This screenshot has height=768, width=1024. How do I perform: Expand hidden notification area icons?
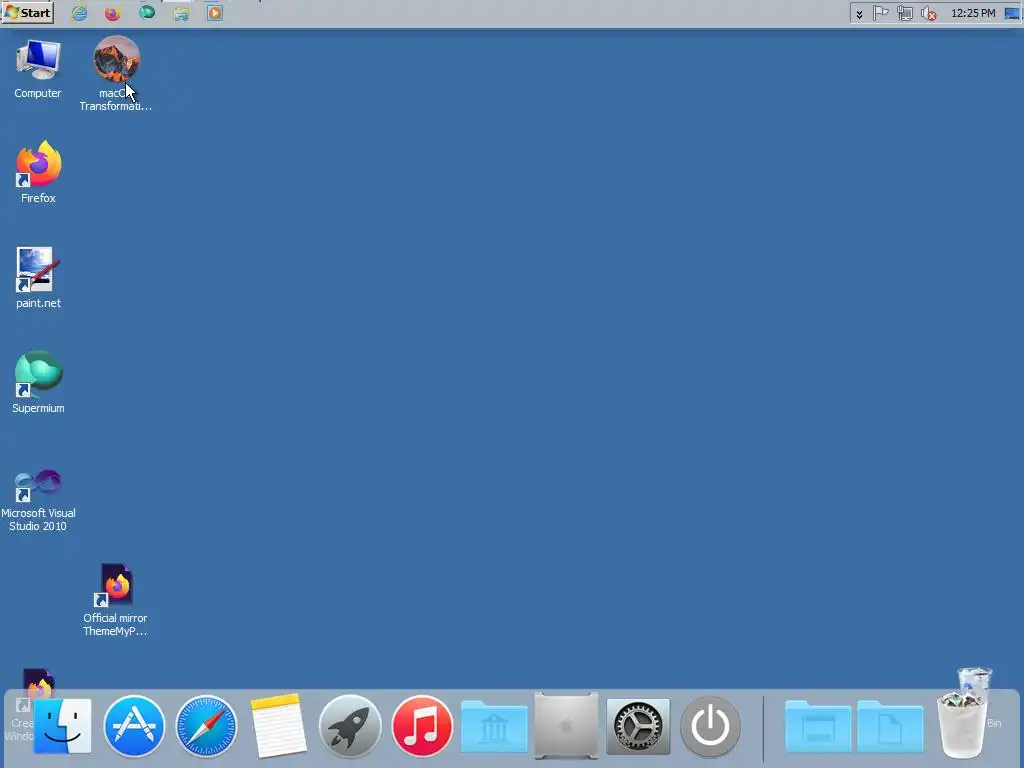(x=859, y=14)
